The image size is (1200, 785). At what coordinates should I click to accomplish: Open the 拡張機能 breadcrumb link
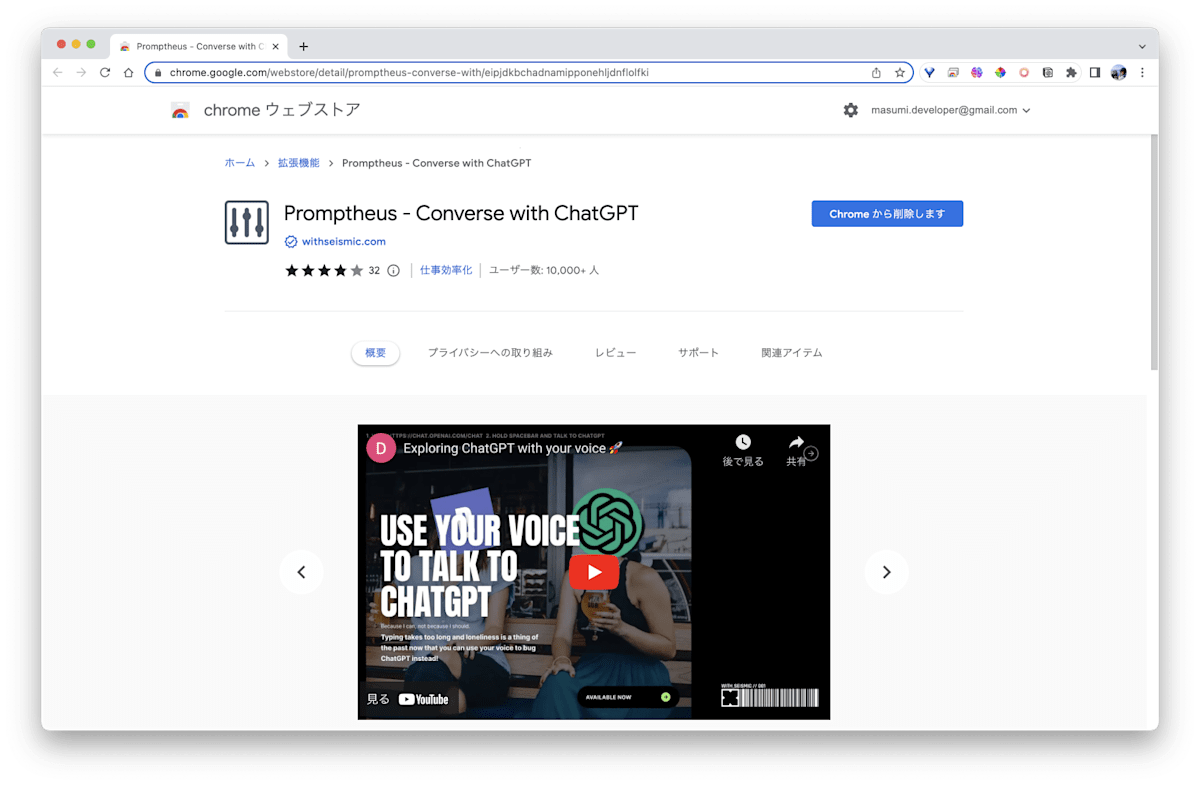point(298,163)
